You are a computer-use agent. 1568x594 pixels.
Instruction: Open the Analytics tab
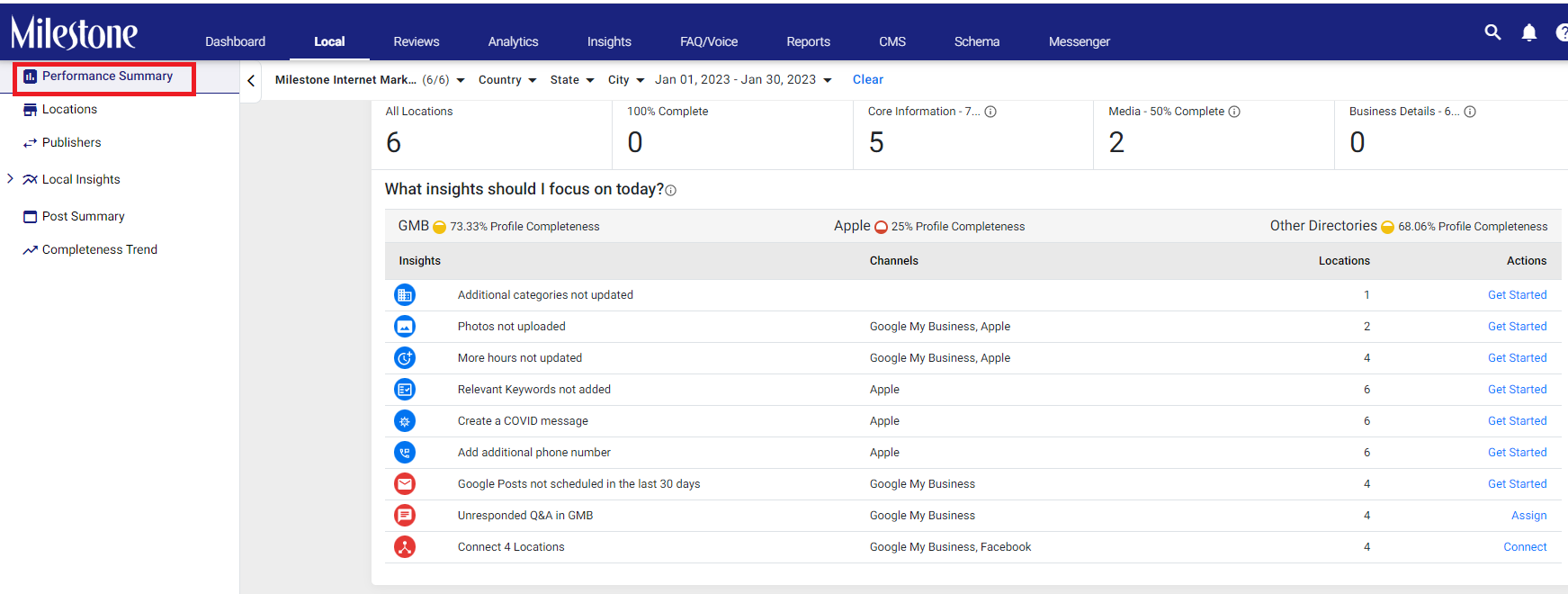click(513, 41)
